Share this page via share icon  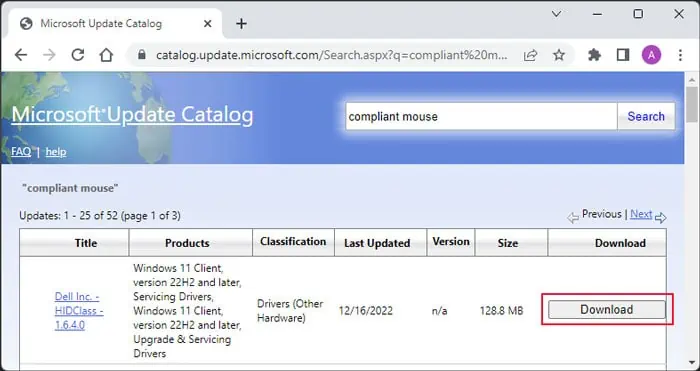tap(530, 55)
